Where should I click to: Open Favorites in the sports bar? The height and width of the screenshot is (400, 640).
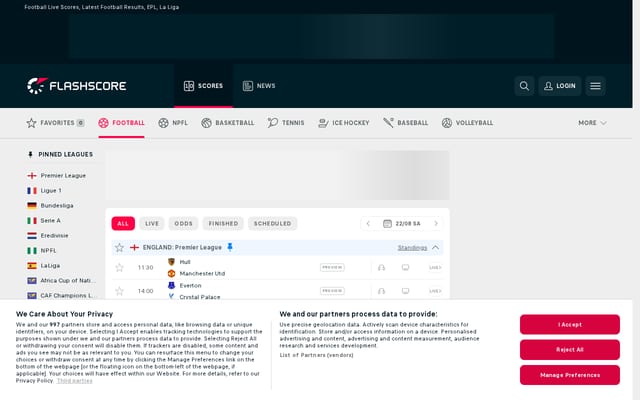coord(56,123)
